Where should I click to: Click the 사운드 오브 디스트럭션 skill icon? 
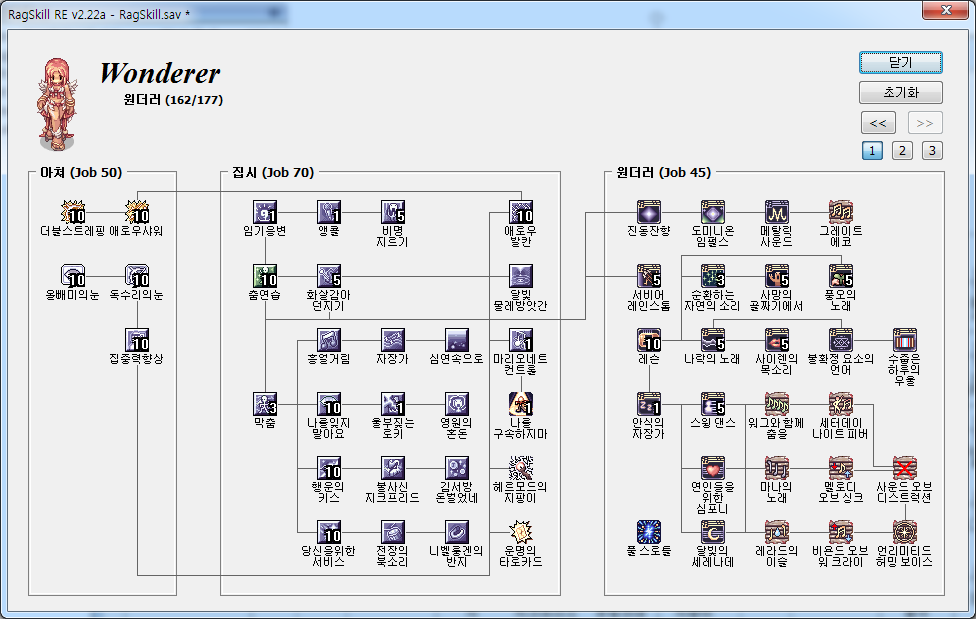coord(905,468)
